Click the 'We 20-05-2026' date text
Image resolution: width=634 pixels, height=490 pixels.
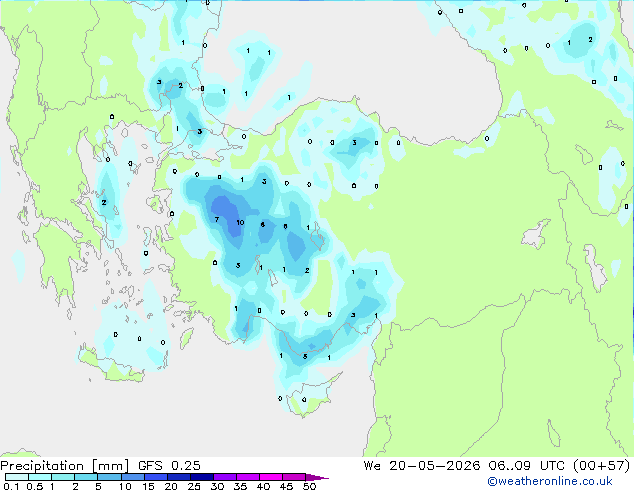[422, 466]
